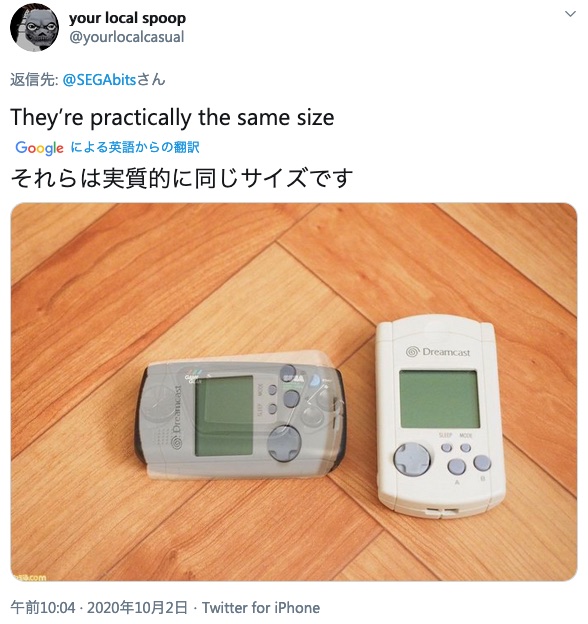This screenshot has width=588, height=624.
Task: Click the date 2020年10月2日
Action: tap(137, 608)
